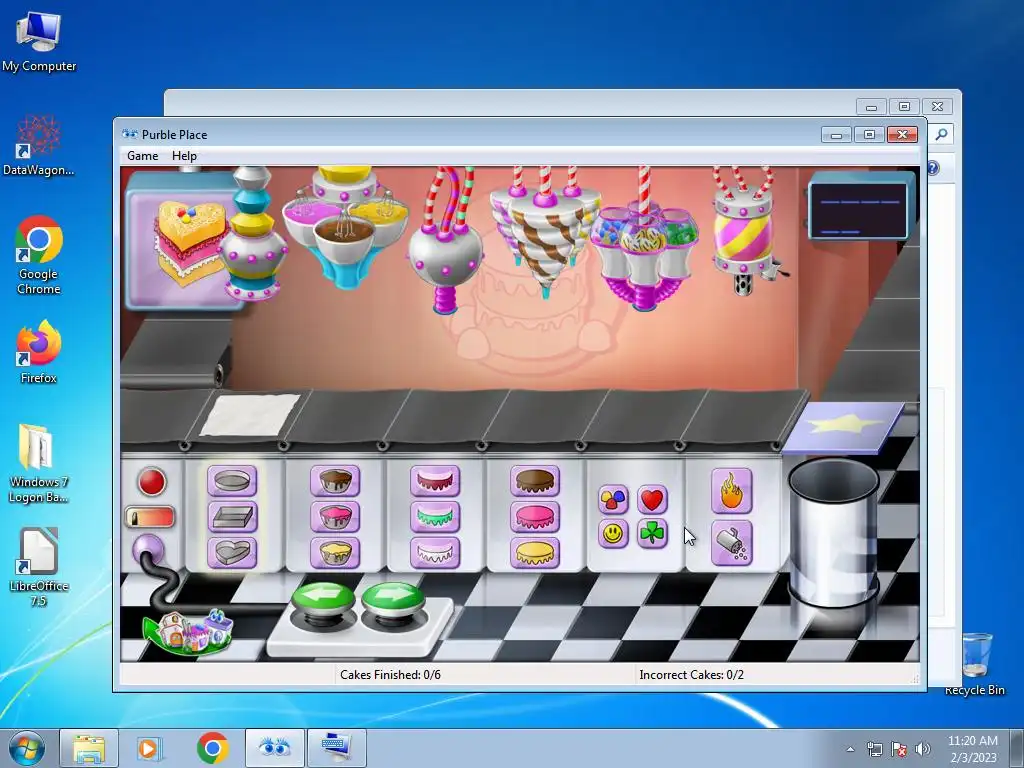Show hidden system tray icons
This screenshot has height=768, width=1024.
[x=850, y=749]
